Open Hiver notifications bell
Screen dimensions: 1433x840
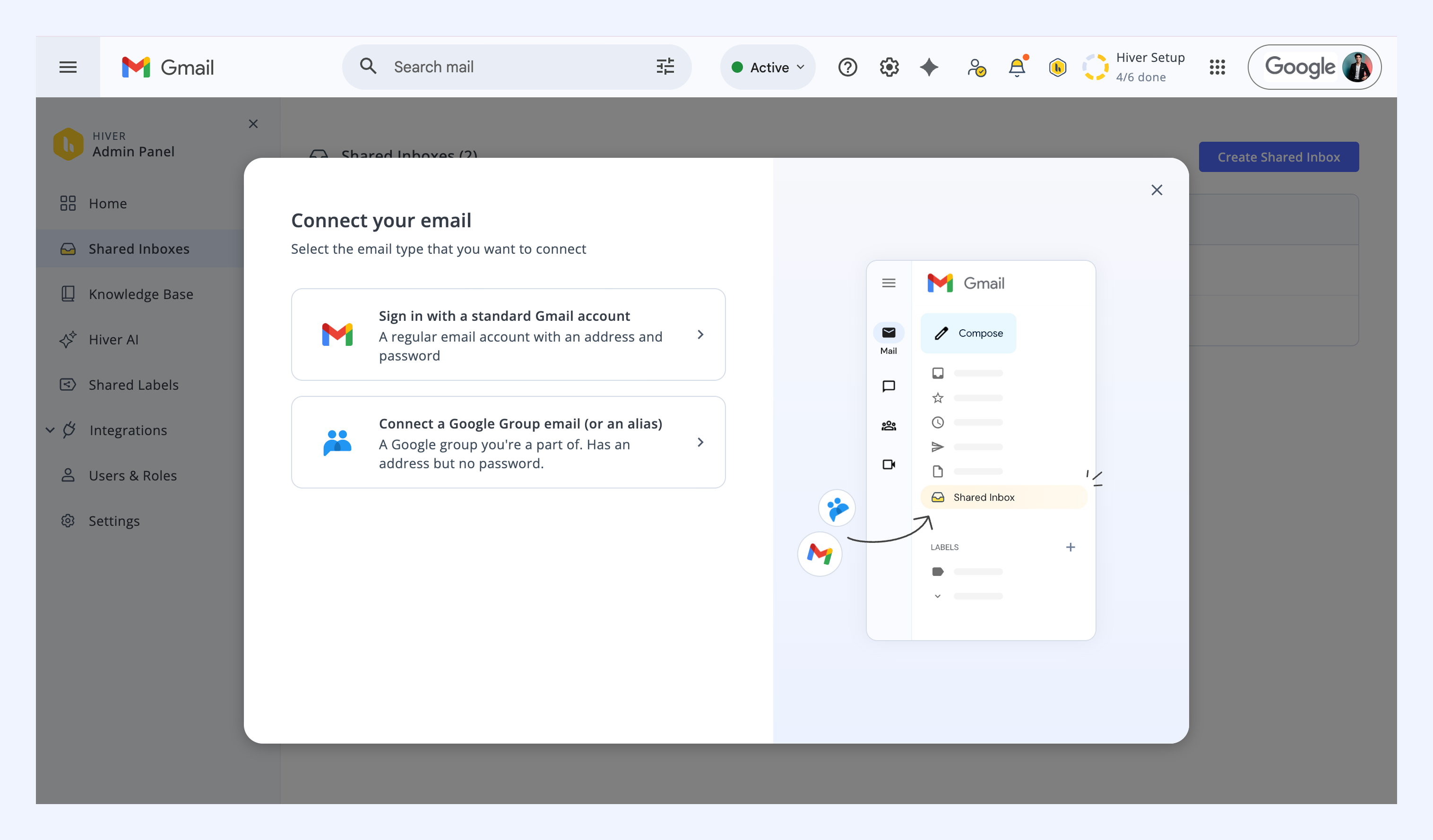(x=1017, y=67)
